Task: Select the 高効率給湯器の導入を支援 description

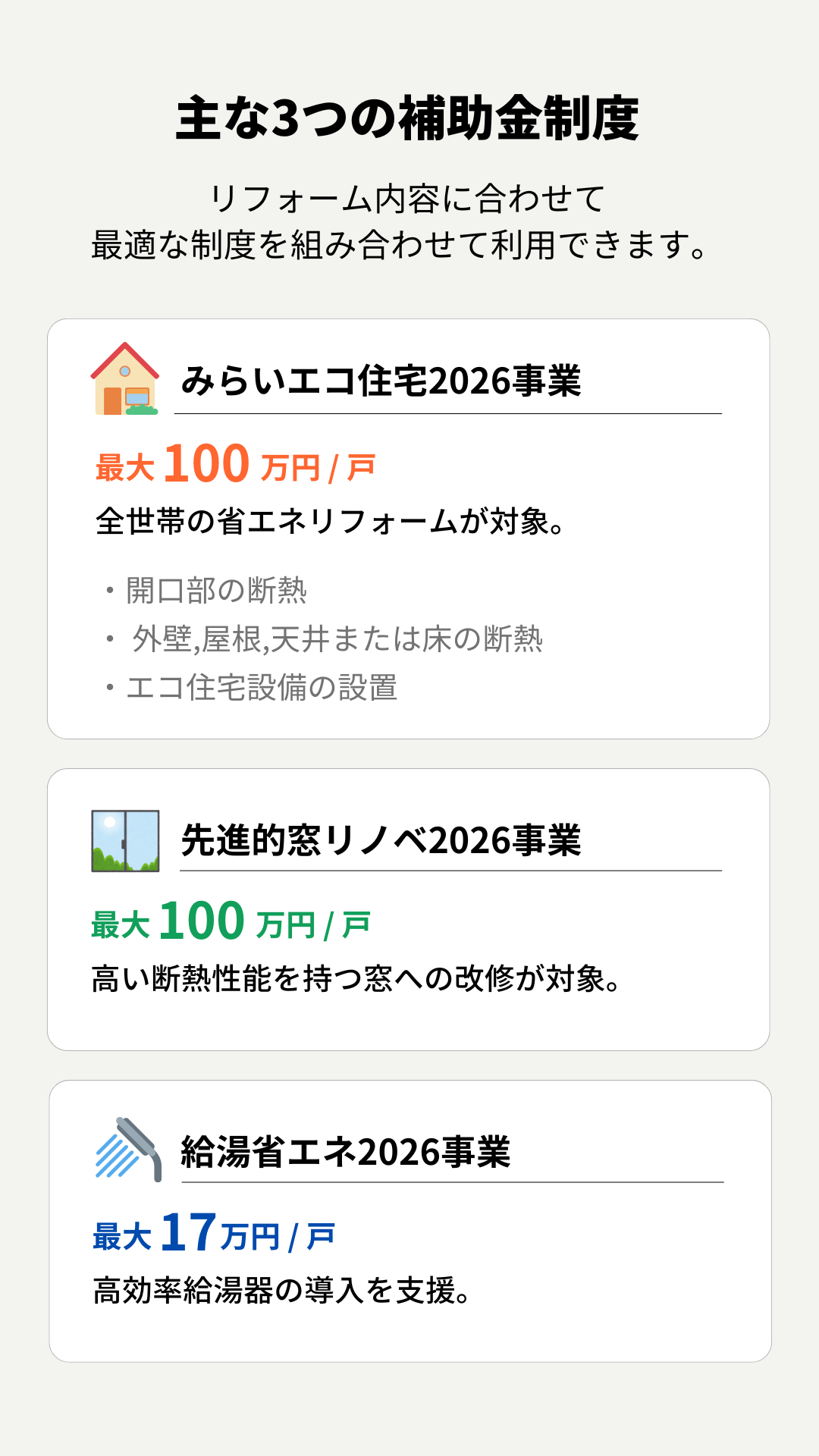Action: 282,1290
